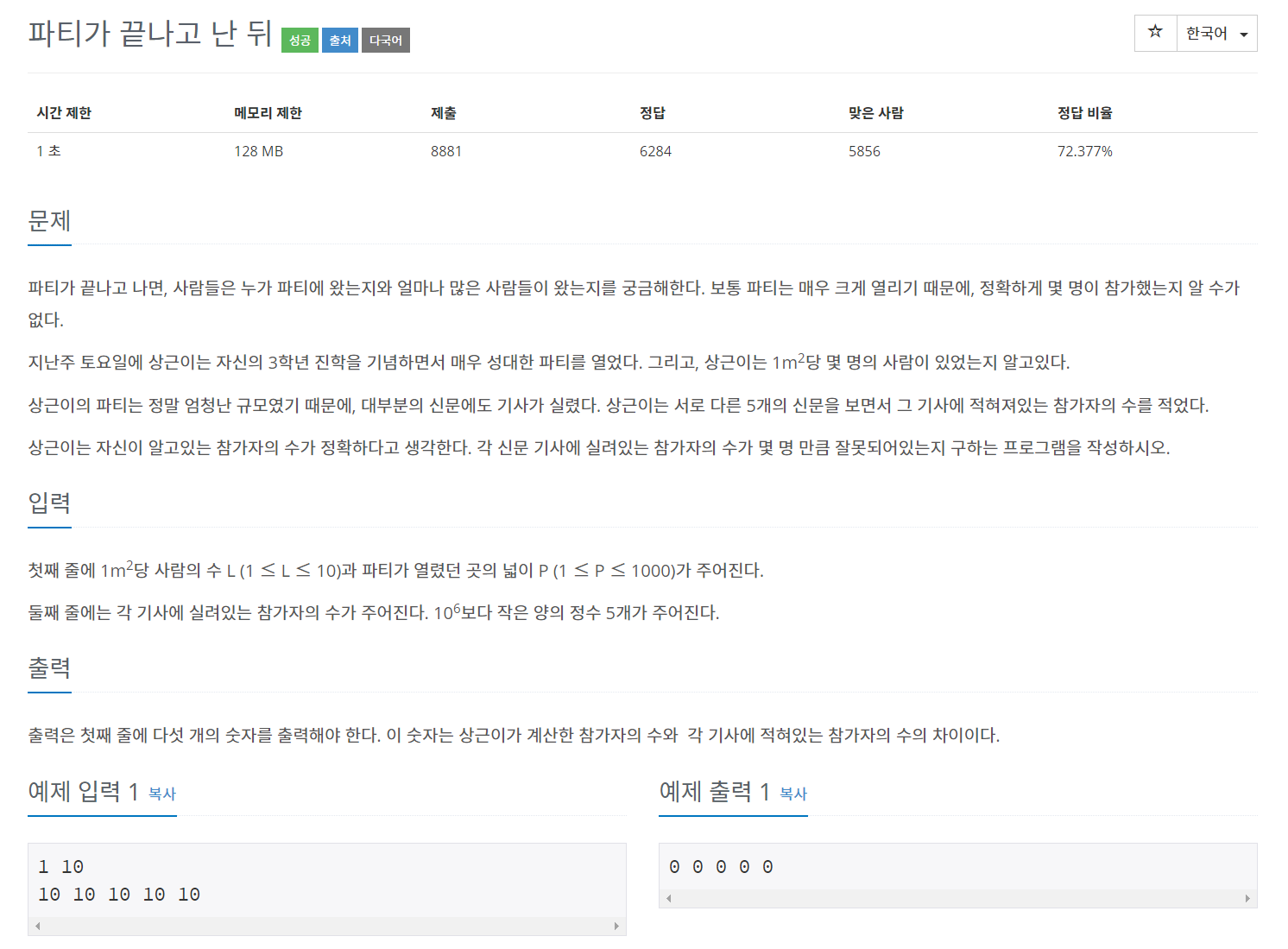Click the input description starting 첫째 줄에

tap(395, 570)
